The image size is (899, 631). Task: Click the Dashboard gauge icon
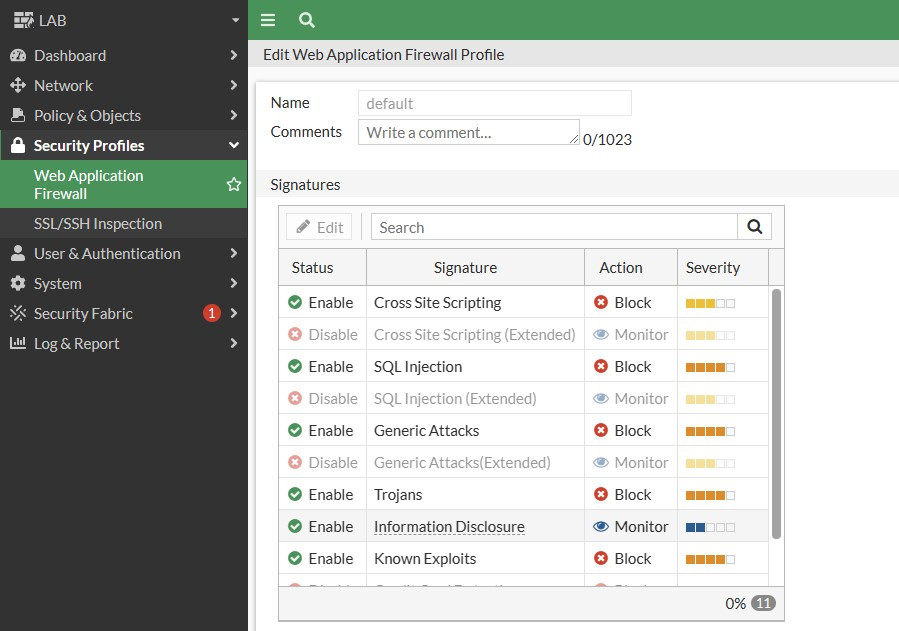point(18,56)
